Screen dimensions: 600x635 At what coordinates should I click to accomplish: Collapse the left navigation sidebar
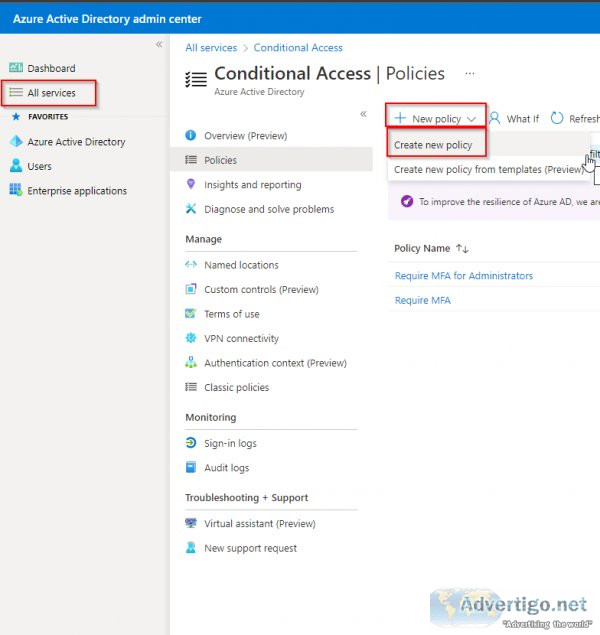click(x=159, y=44)
